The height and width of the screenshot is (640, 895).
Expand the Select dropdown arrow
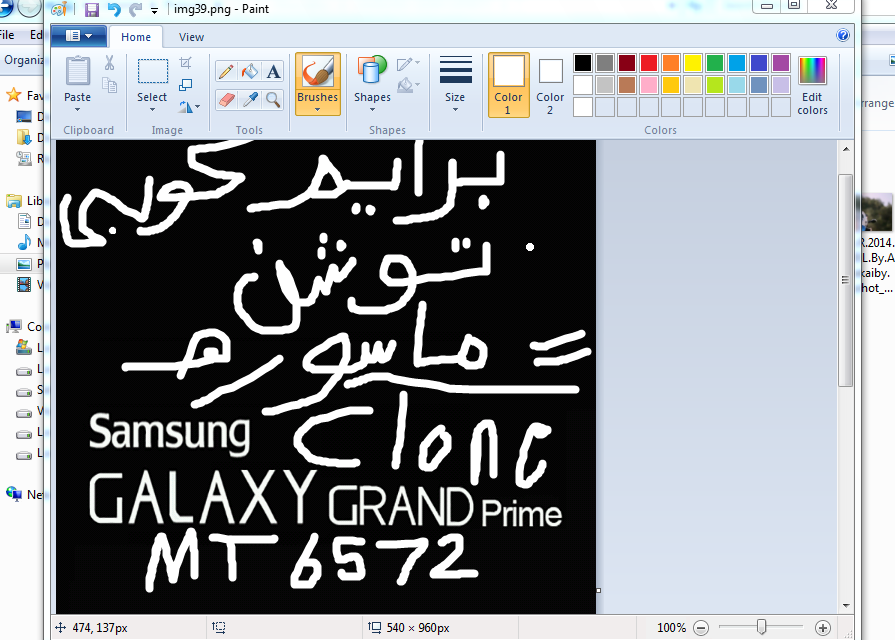[x=152, y=110]
